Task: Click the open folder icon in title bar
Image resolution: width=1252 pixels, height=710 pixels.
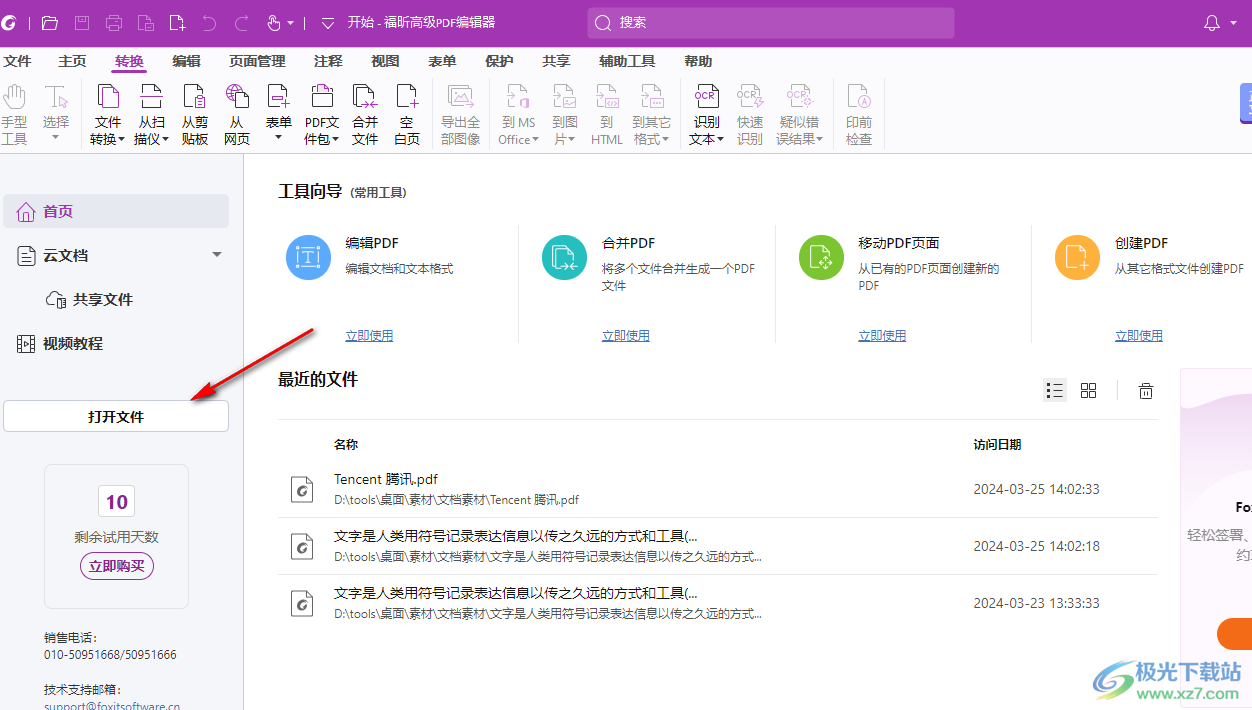Action: 50,23
